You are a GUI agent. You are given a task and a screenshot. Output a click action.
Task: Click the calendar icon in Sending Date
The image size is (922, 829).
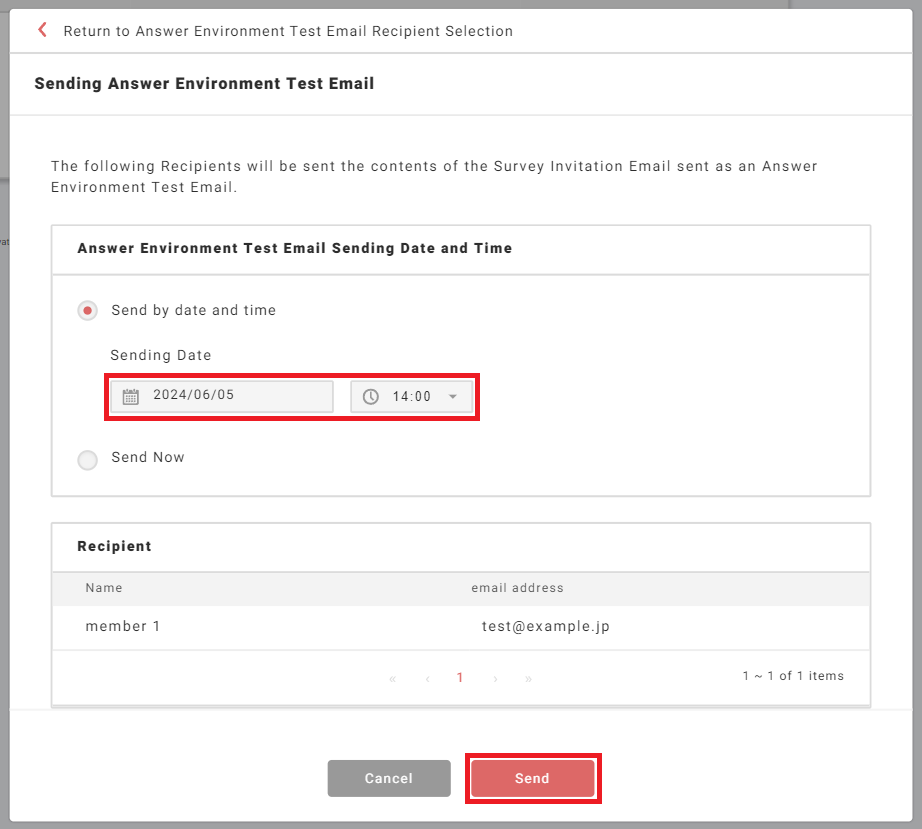pos(130,396)
